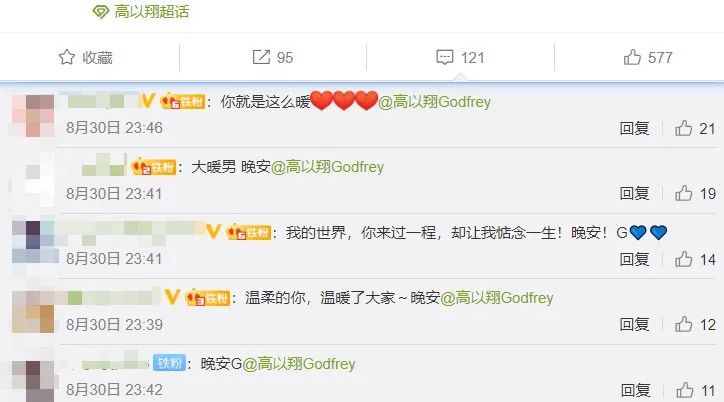This screenshot has height=402, width=724.
Task: Open @高以翔Godfrey mention in 大暖男 comment
Action: click(x=327, y=167)
